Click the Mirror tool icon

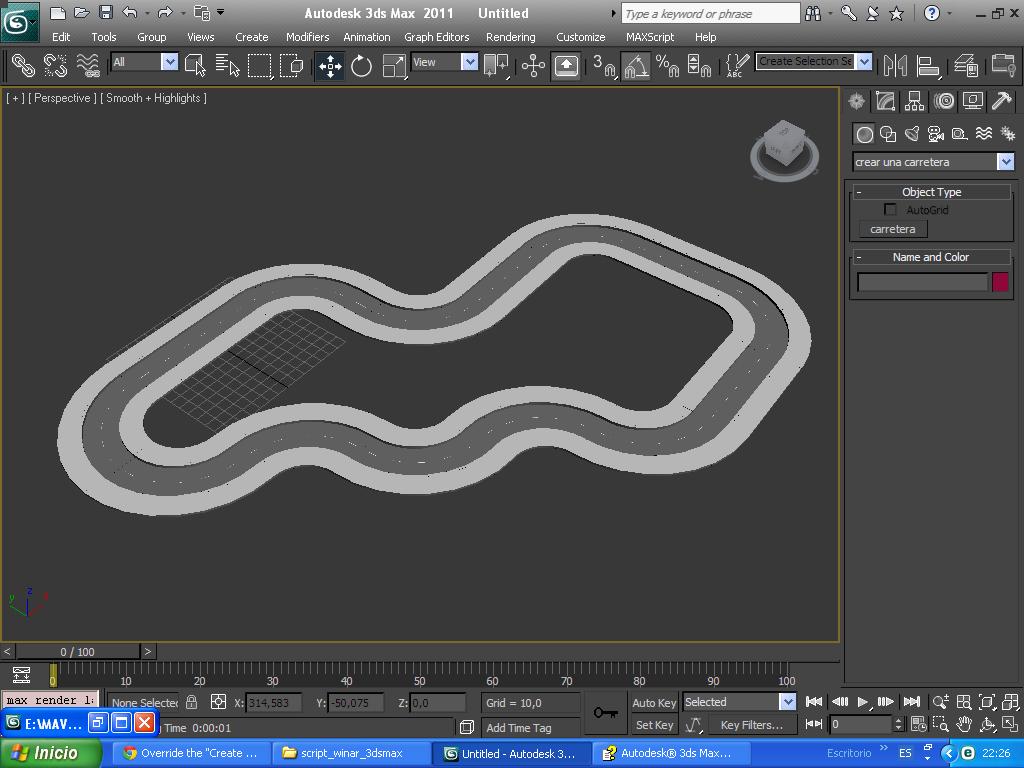895,66
